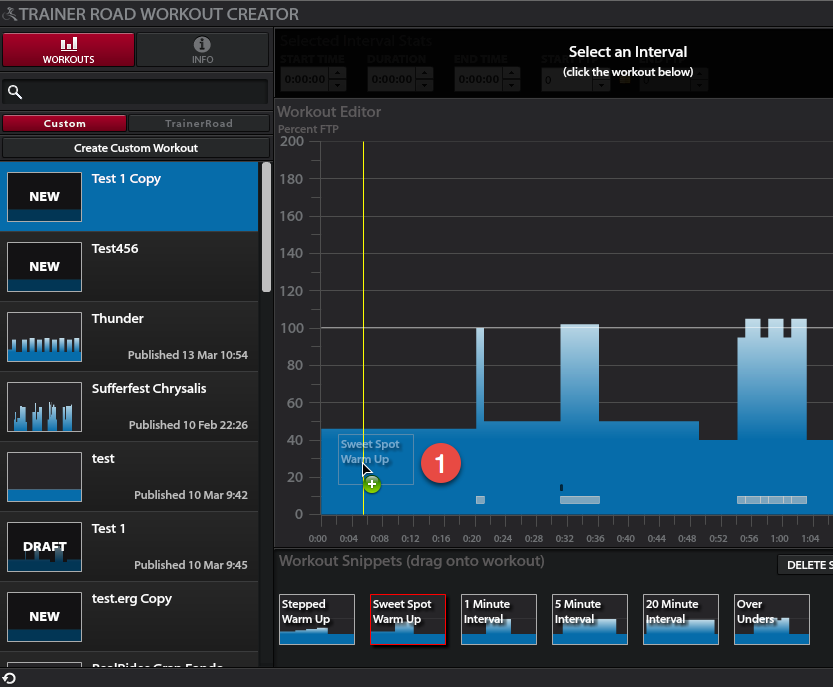
Task: Click the over-under interval block near 1:00
Action: (x=772, y=380)
